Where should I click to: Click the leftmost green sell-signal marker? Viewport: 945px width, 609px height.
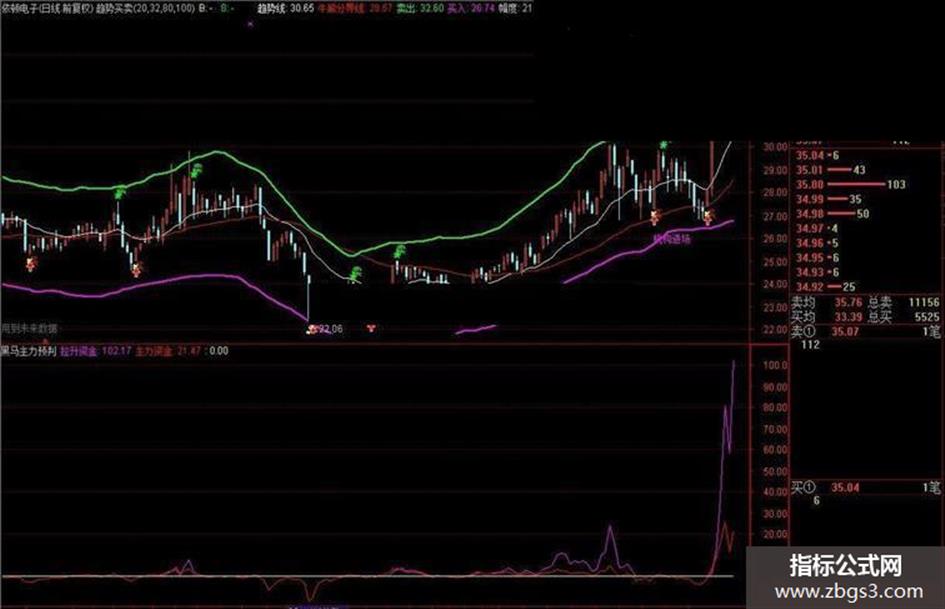click(x=121, y=192)
